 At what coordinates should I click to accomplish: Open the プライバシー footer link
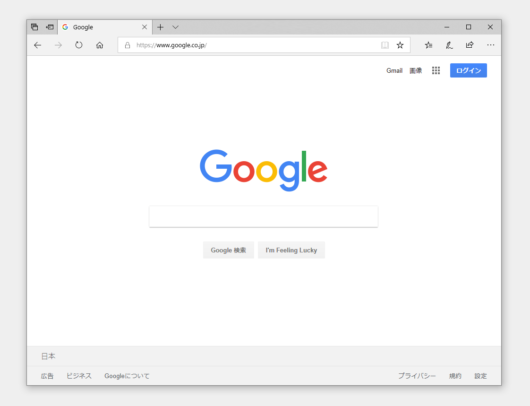click(x=417, y=376)
